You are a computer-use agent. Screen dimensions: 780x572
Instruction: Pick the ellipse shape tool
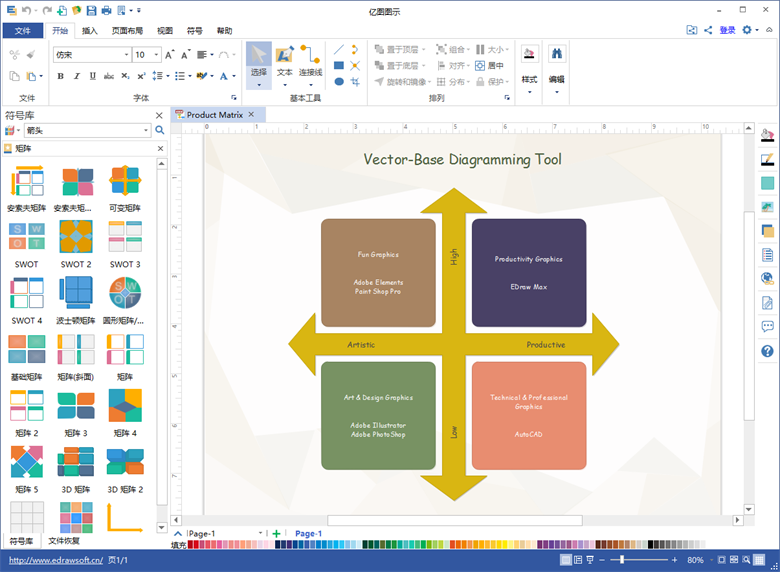click(x=339, y=82)
